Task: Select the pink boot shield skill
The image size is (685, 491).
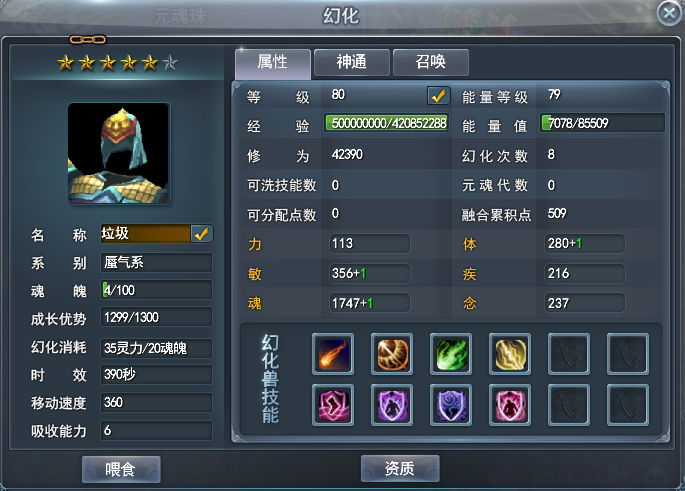Action: tap(333, 405)
